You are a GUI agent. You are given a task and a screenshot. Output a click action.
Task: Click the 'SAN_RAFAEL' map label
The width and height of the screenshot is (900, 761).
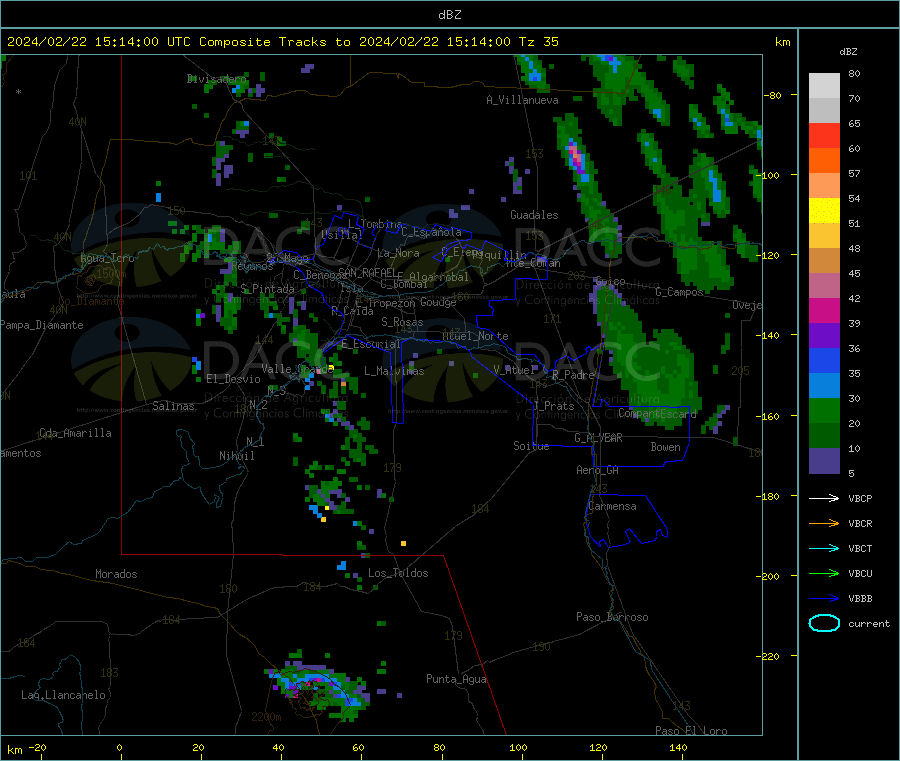click(365, 272)
